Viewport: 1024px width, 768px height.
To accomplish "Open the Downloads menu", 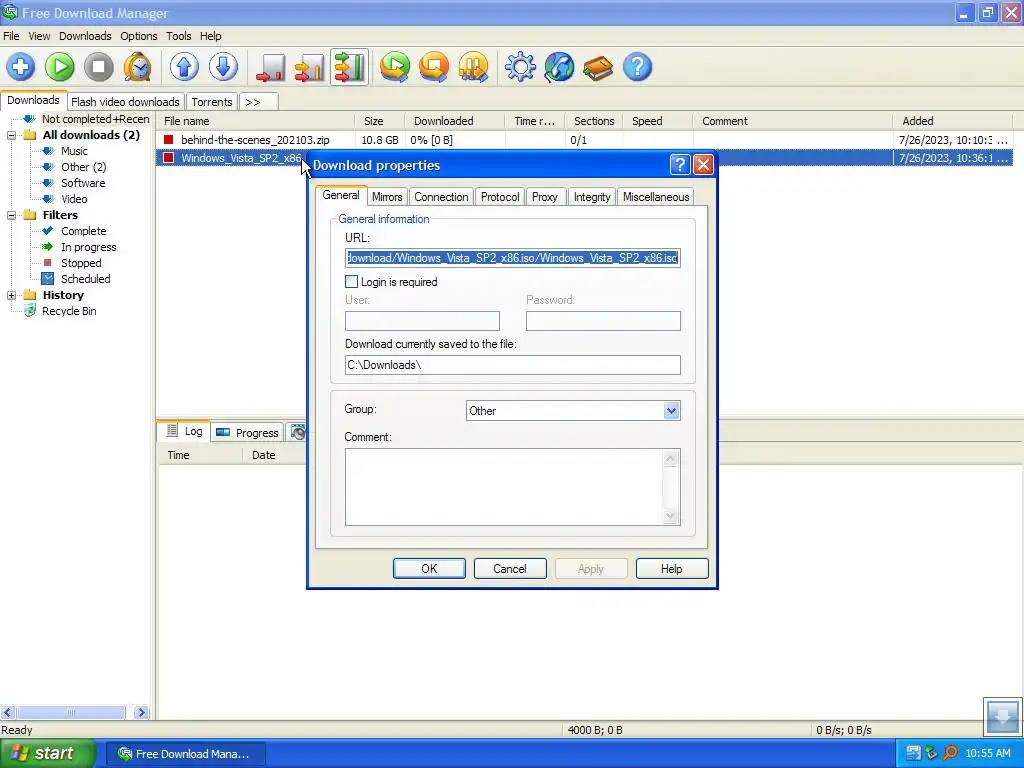I will pyautogui.click(x=85, y=36).
